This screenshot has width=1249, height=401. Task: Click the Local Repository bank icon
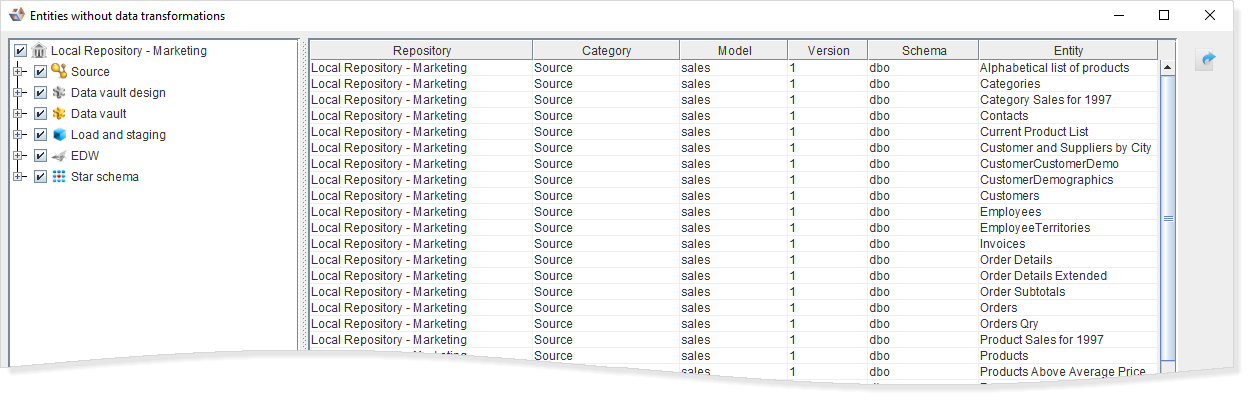[39, 51]
